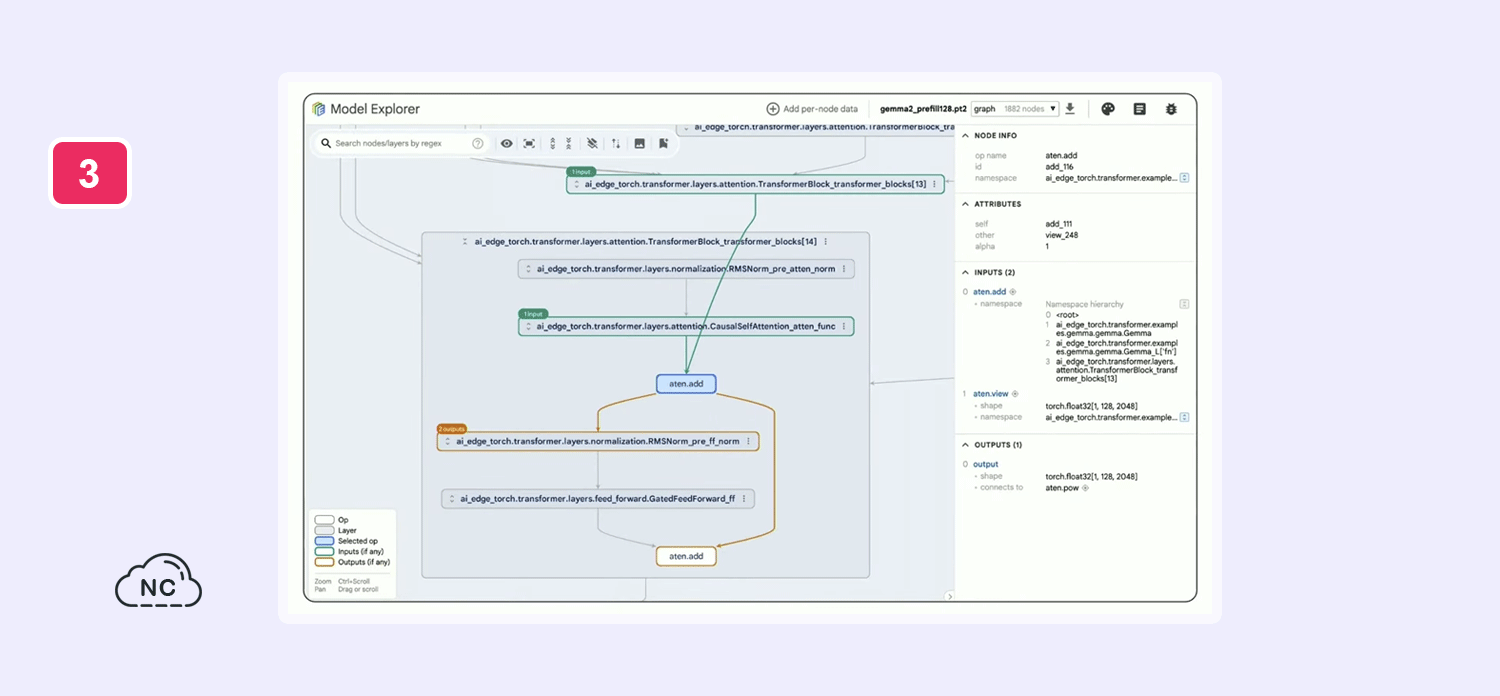Expand the GatedFeedForward_ff layer
This screenshot has width=1500, height=696.
click(451, 498)
